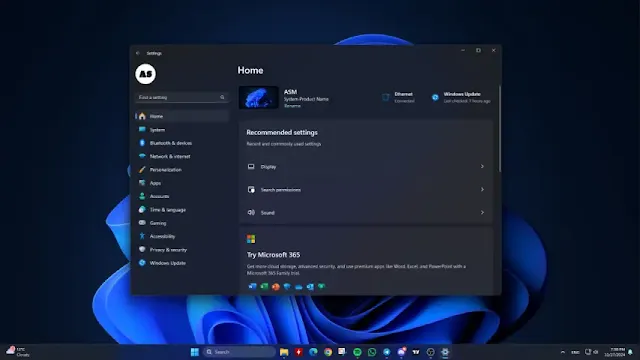Click the Windows Update sync icon in header

(x=435, y=97)
